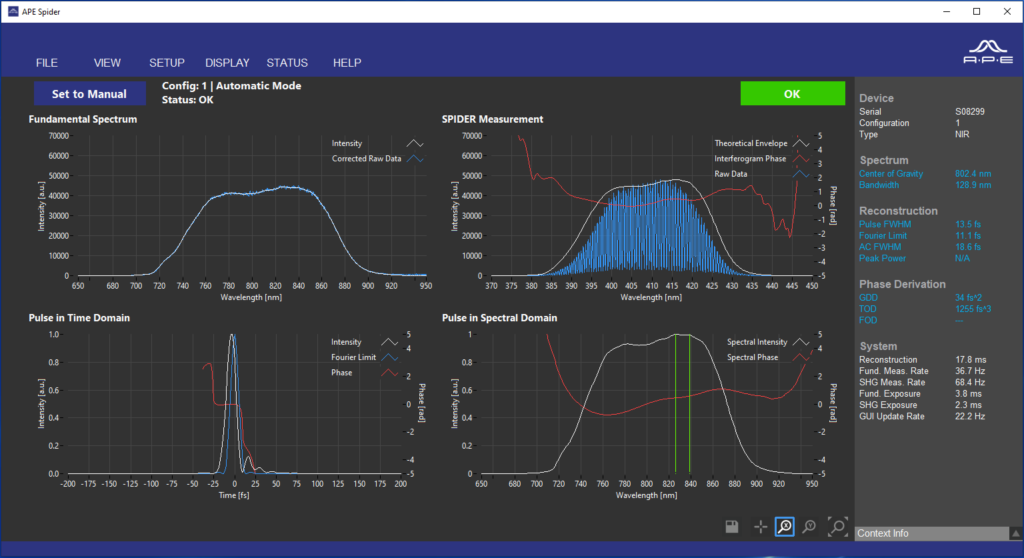Click the Interferogram Phase legend marker
Image resolution: width=1024 pixels, height=558 pixels.
pos(801,159)
